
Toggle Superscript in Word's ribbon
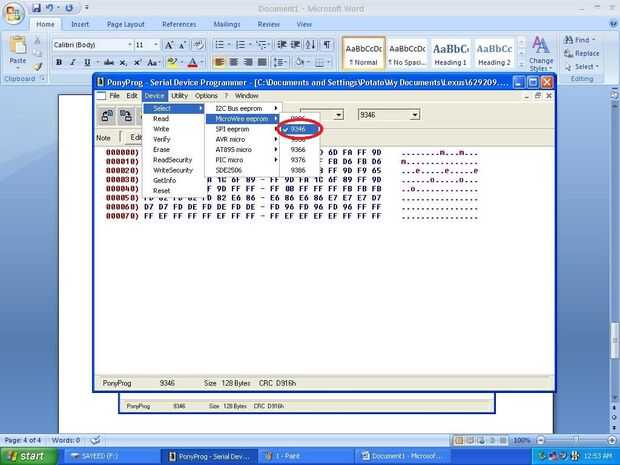pos(137,62)
